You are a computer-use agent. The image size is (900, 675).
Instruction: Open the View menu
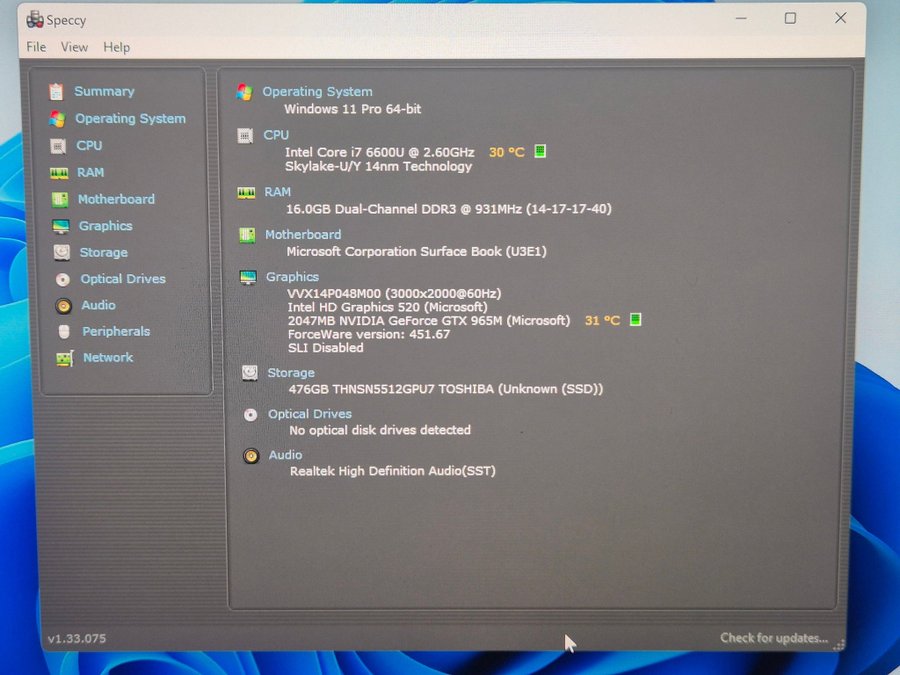74,47
